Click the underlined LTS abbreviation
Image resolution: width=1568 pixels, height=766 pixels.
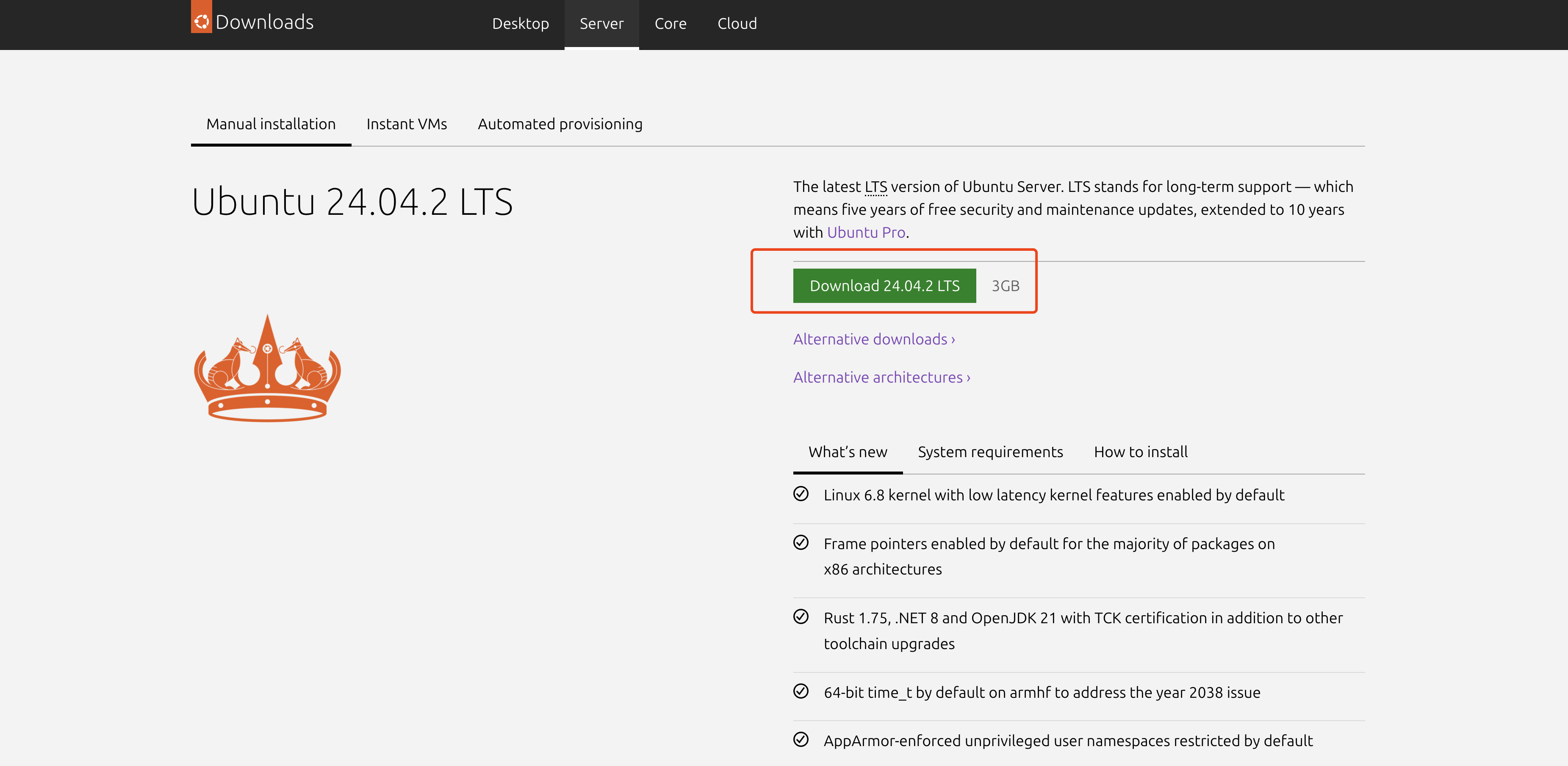876,187
